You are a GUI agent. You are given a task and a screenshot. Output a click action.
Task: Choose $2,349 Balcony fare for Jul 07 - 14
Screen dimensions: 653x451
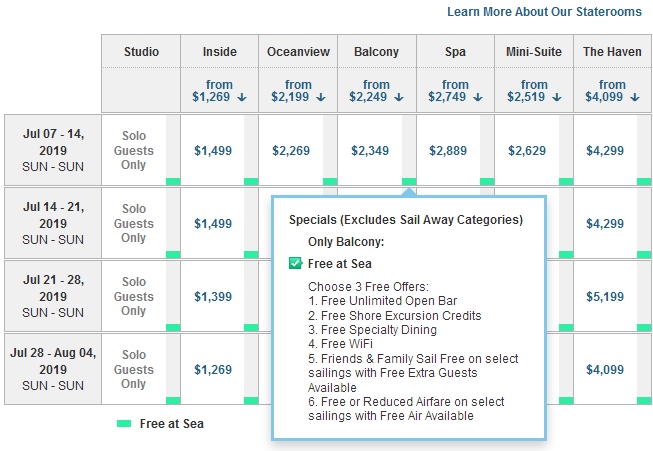tap(370, 151)
